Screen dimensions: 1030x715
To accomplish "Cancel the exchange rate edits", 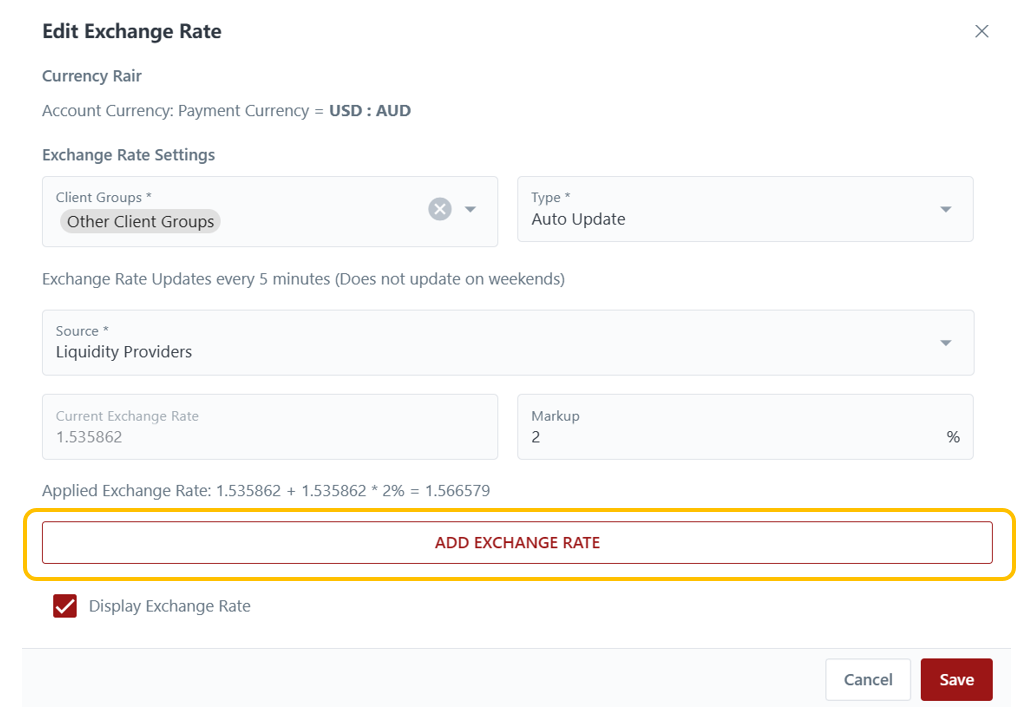I will pos(867,680).
